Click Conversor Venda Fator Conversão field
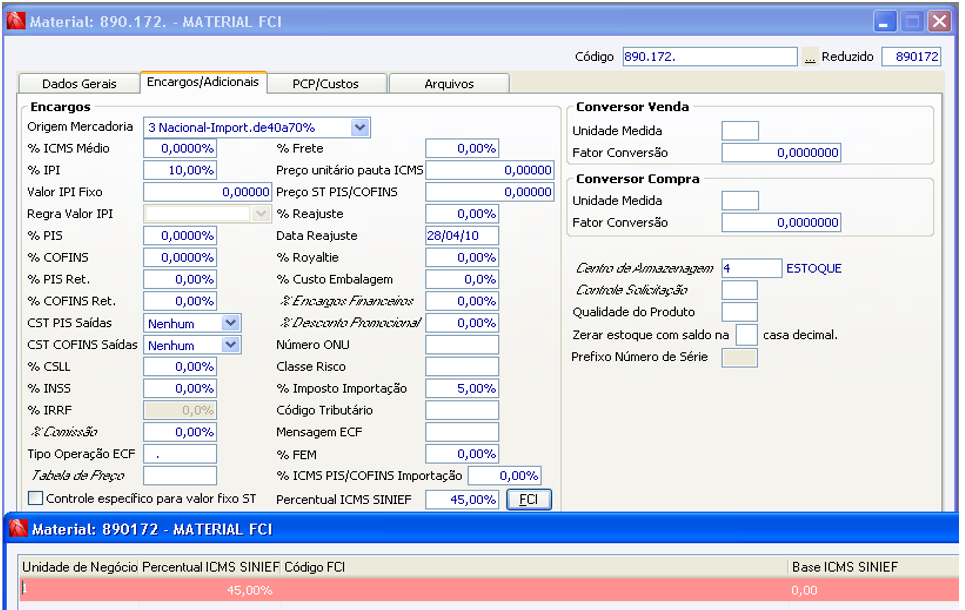Image resolution: width=965 pixels, height=610 pixels. coord(781,153)
